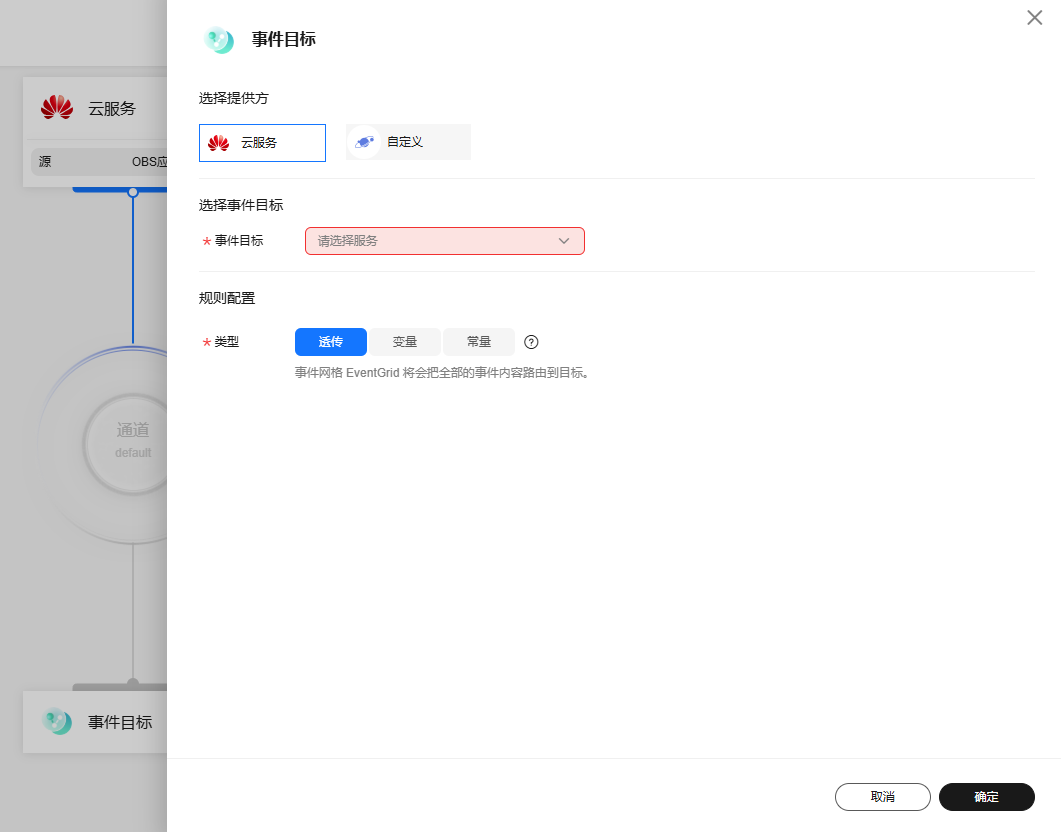Switch rule type to 常量
The image size is (1061, 832).
(479, 341)
